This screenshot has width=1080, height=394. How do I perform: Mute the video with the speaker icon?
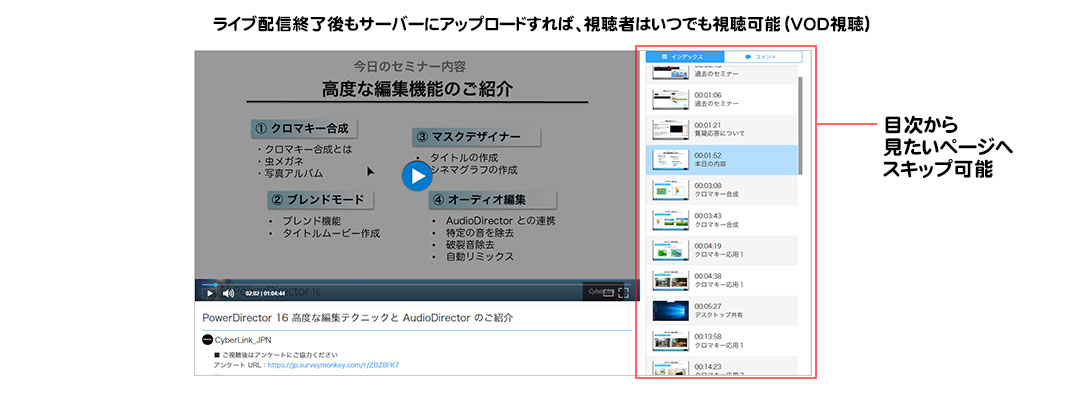[229, 293]
